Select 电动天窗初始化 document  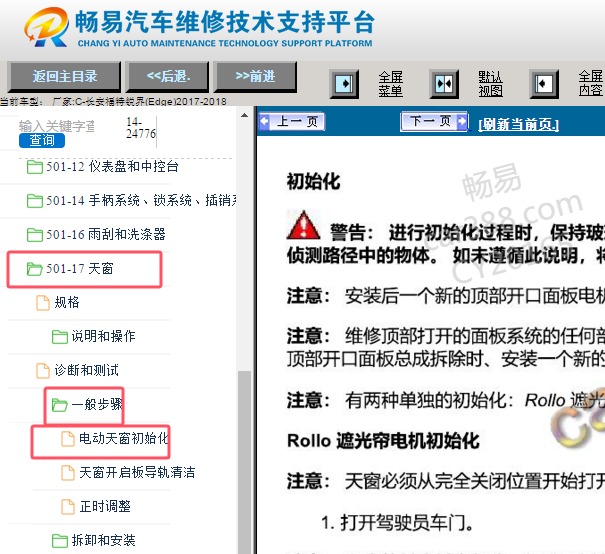pyautogui.click(x=123, y=438)
